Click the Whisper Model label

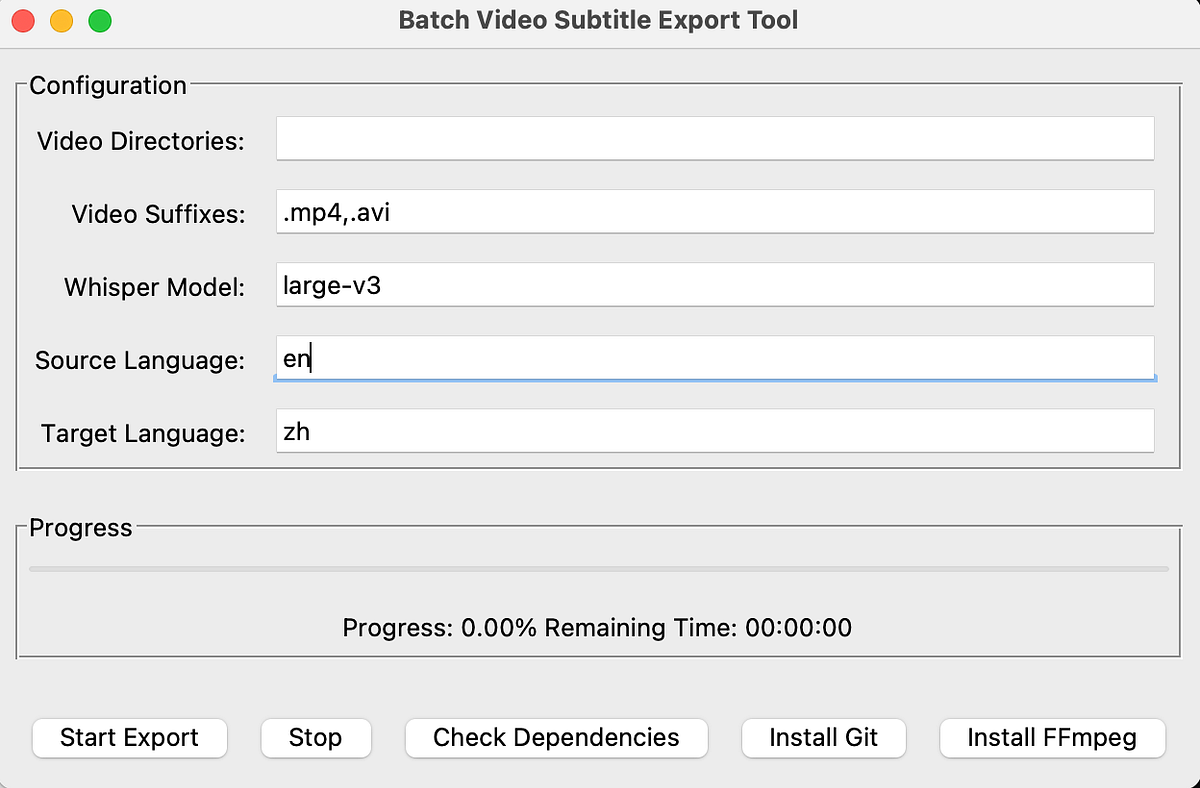coord(153,287)
